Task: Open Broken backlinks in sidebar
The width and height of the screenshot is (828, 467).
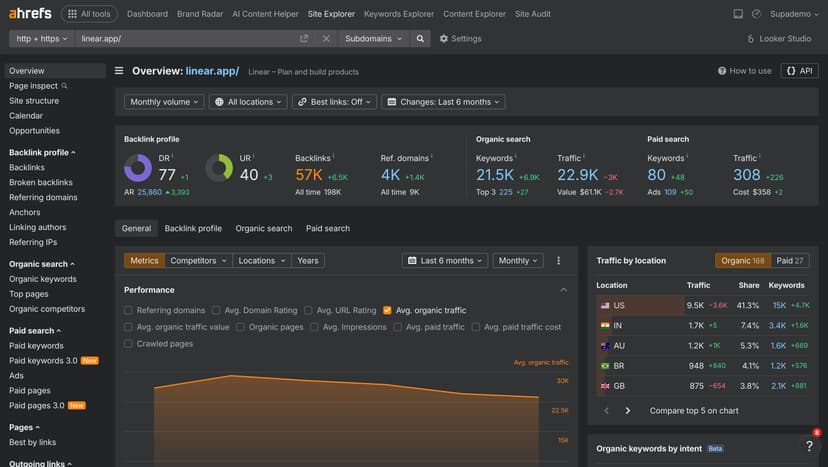Action: (41, 182)
